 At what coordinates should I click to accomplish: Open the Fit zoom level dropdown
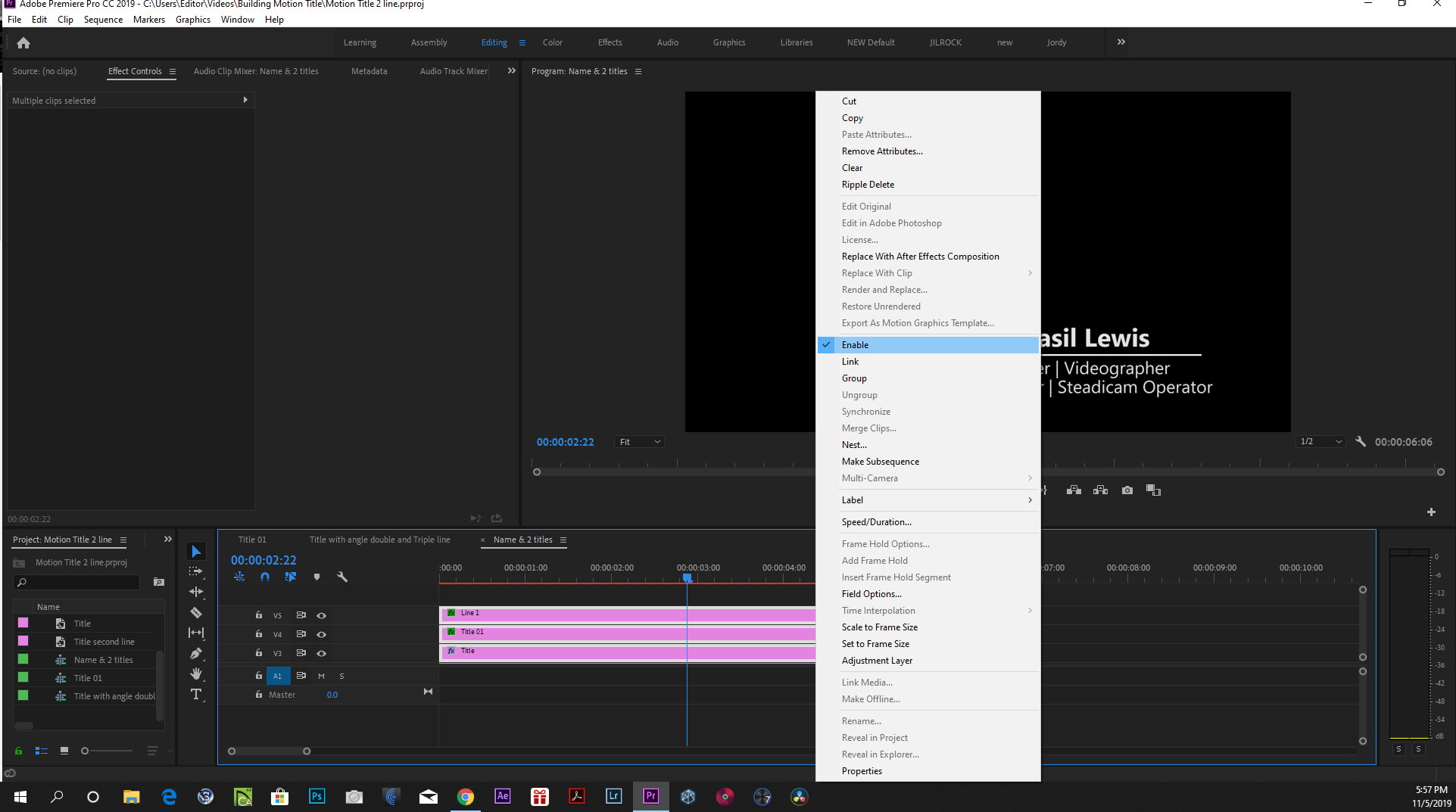[x=638, y=441]
